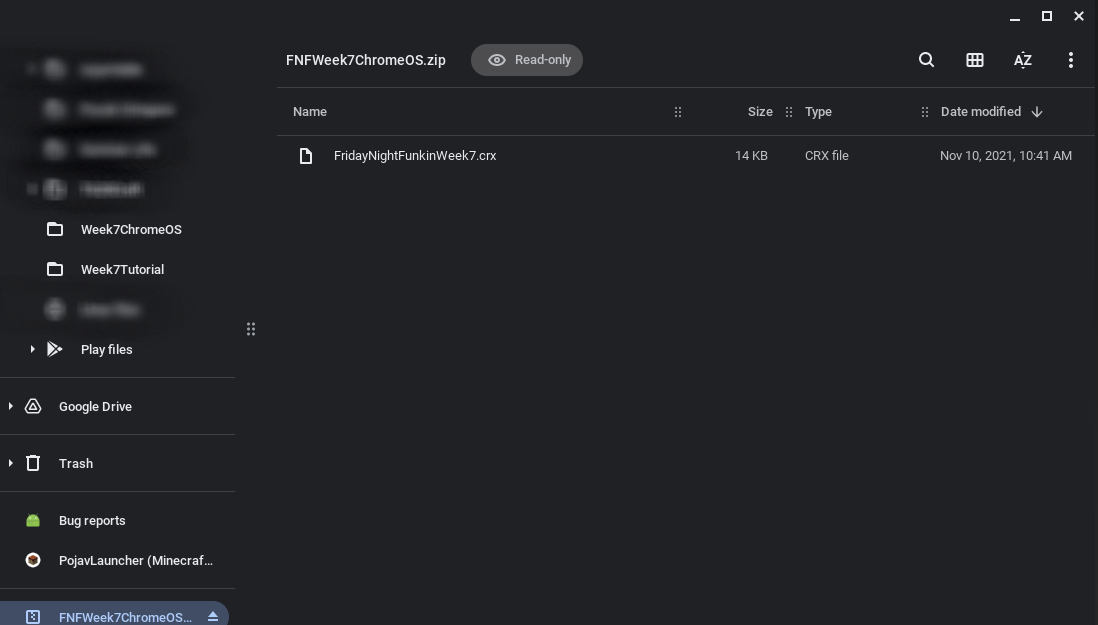Select the FridayNightFunkinWeek7.crx file
This screenshot has height=625, width=1098.
(x=686, y=156)
